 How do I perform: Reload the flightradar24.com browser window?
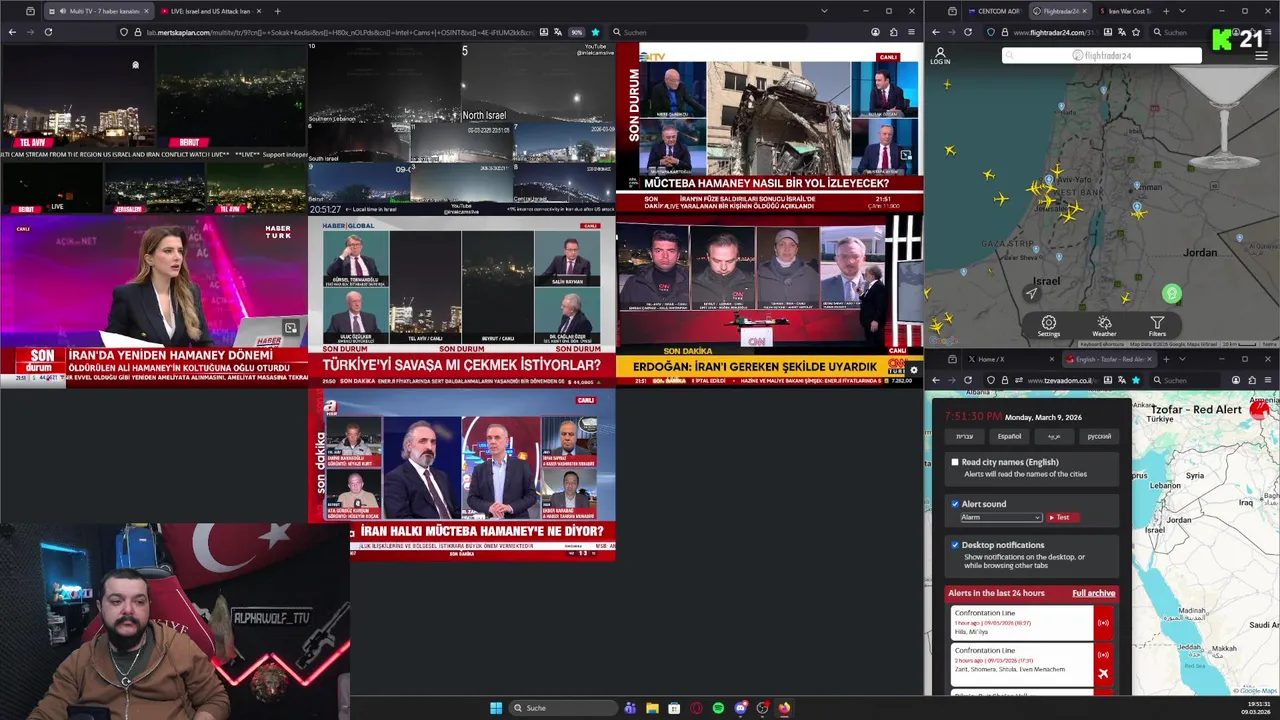pos(967,32)
